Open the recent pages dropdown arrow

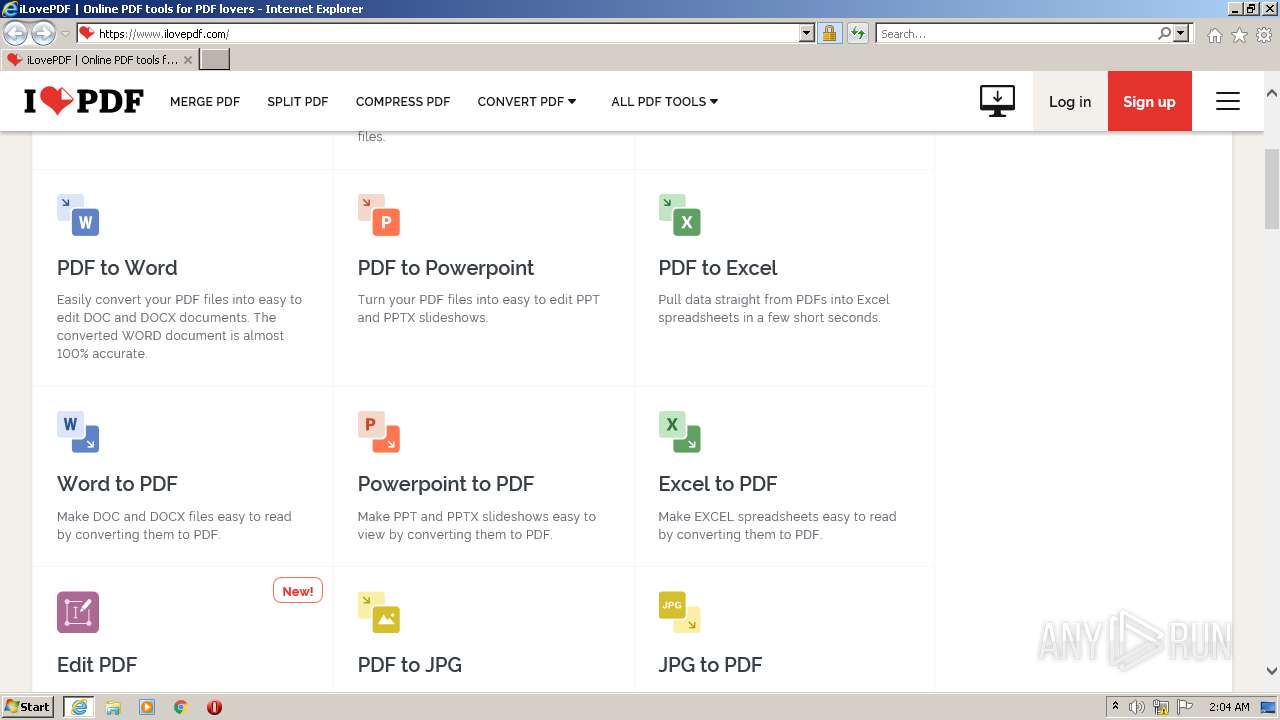coord(65,34)
